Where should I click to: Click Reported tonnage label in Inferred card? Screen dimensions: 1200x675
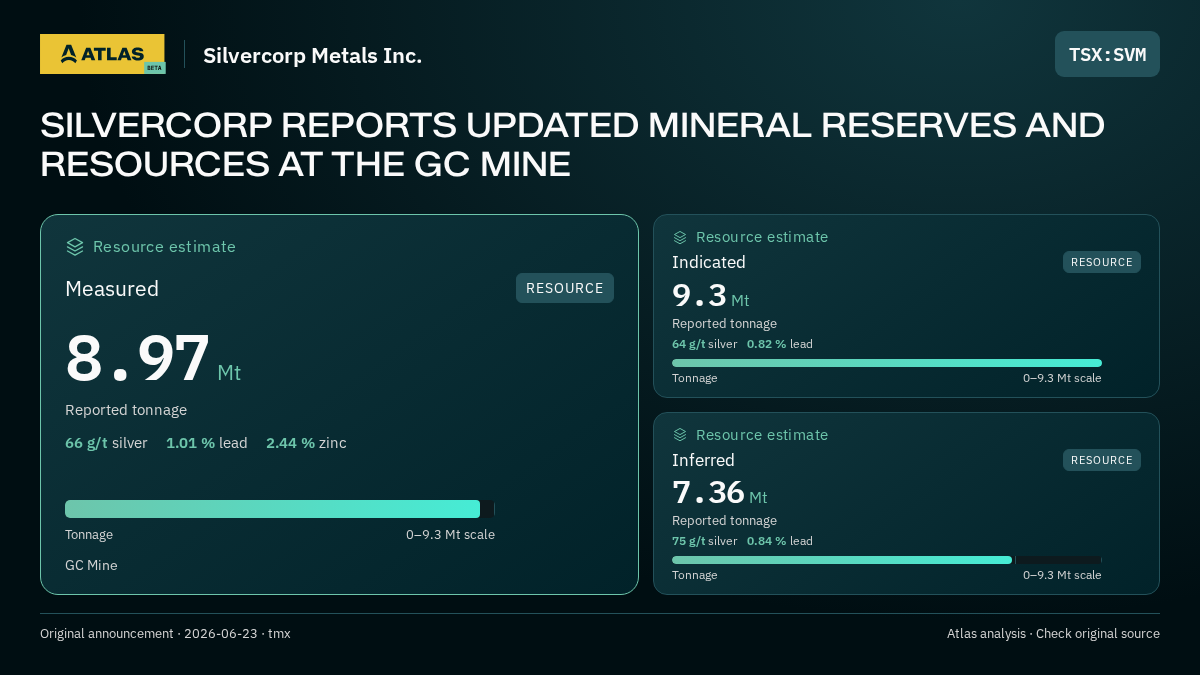coord(724,521)
